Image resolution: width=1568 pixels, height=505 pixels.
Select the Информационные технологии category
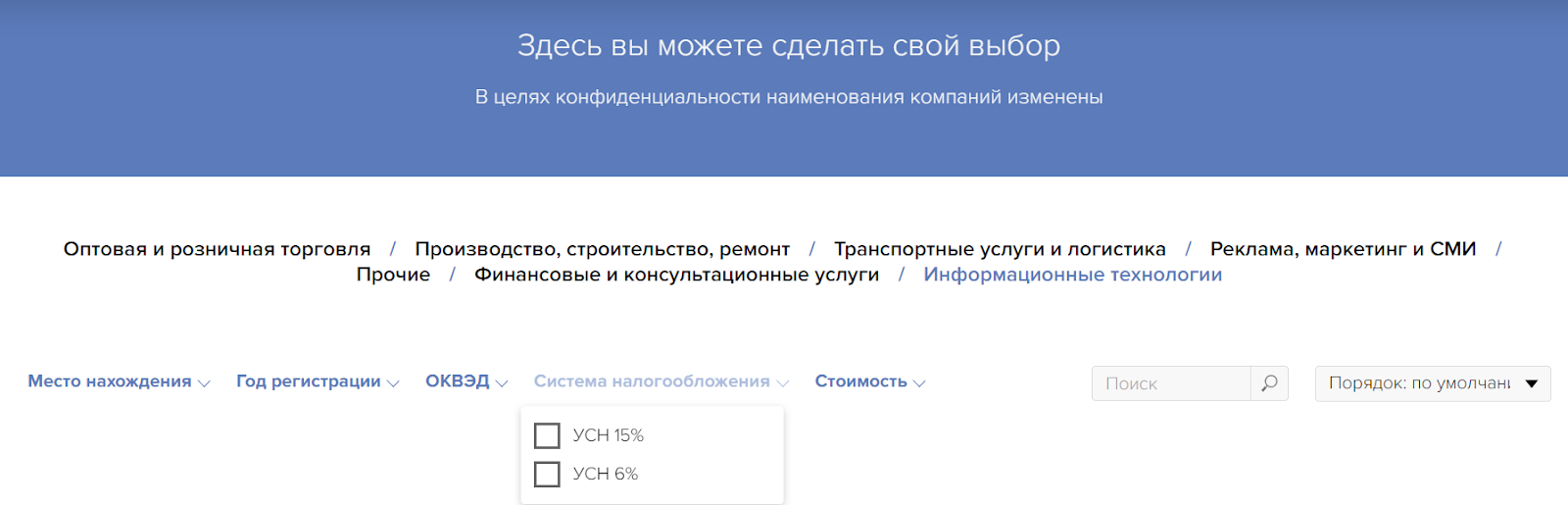(1072, 275)
